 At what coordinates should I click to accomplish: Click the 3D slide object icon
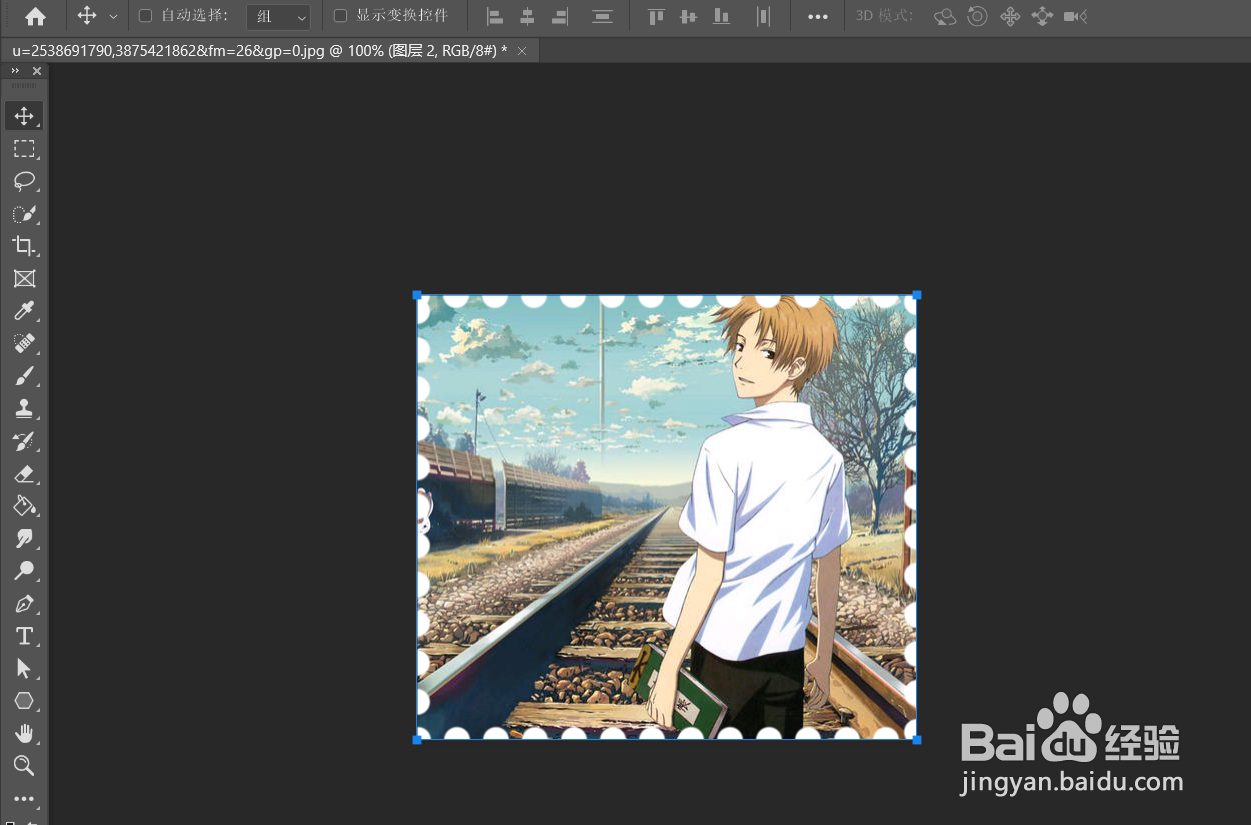pyautogui.click(x=1042, y=17)
